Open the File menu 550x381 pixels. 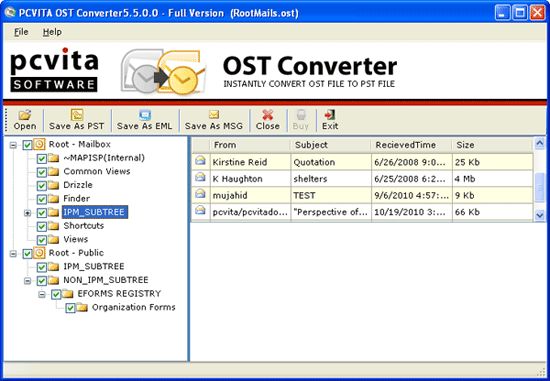click(21, 32)
